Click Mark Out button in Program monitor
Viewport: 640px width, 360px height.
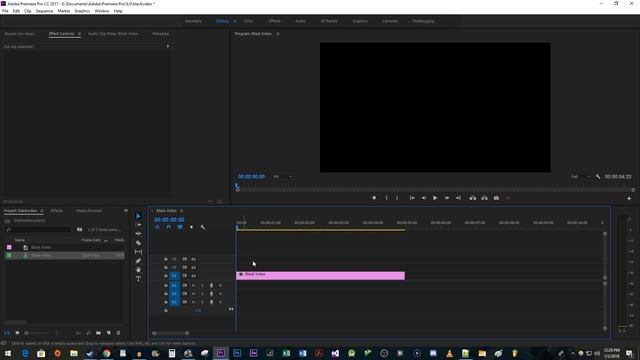pos(397,198)
